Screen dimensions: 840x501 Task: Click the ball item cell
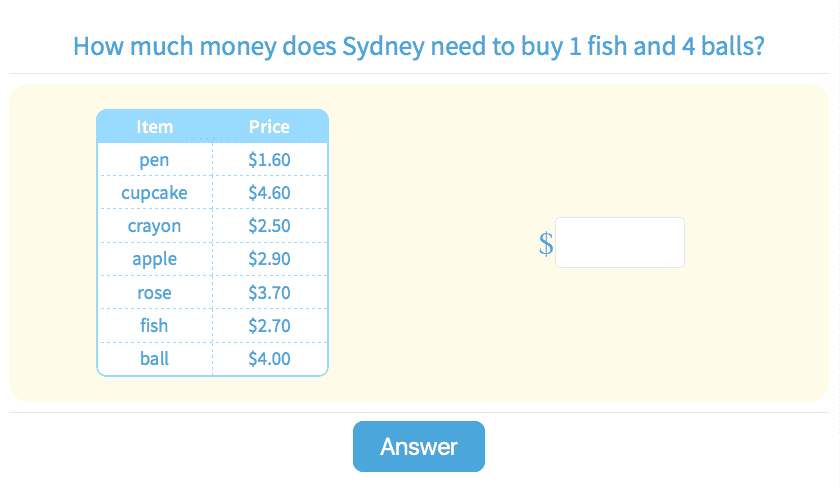point(155,359)
